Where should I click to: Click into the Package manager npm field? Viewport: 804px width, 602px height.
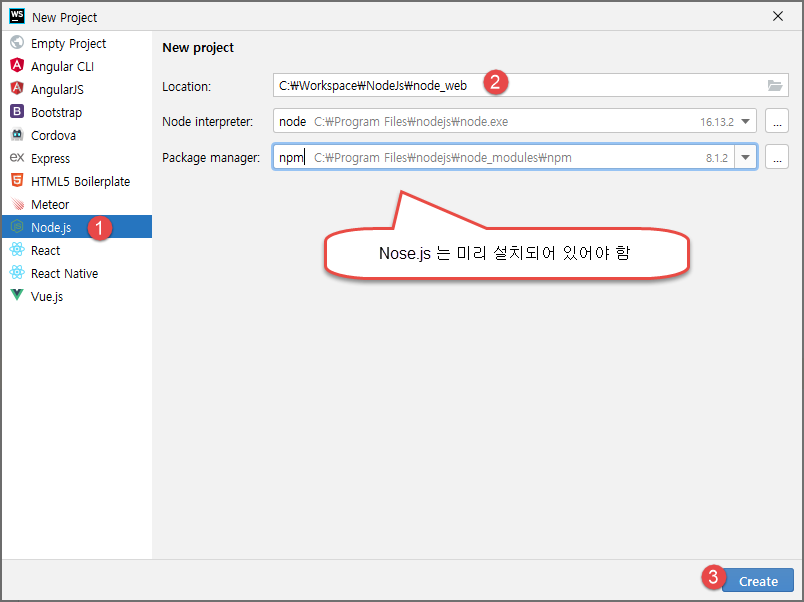pos(504,157)
